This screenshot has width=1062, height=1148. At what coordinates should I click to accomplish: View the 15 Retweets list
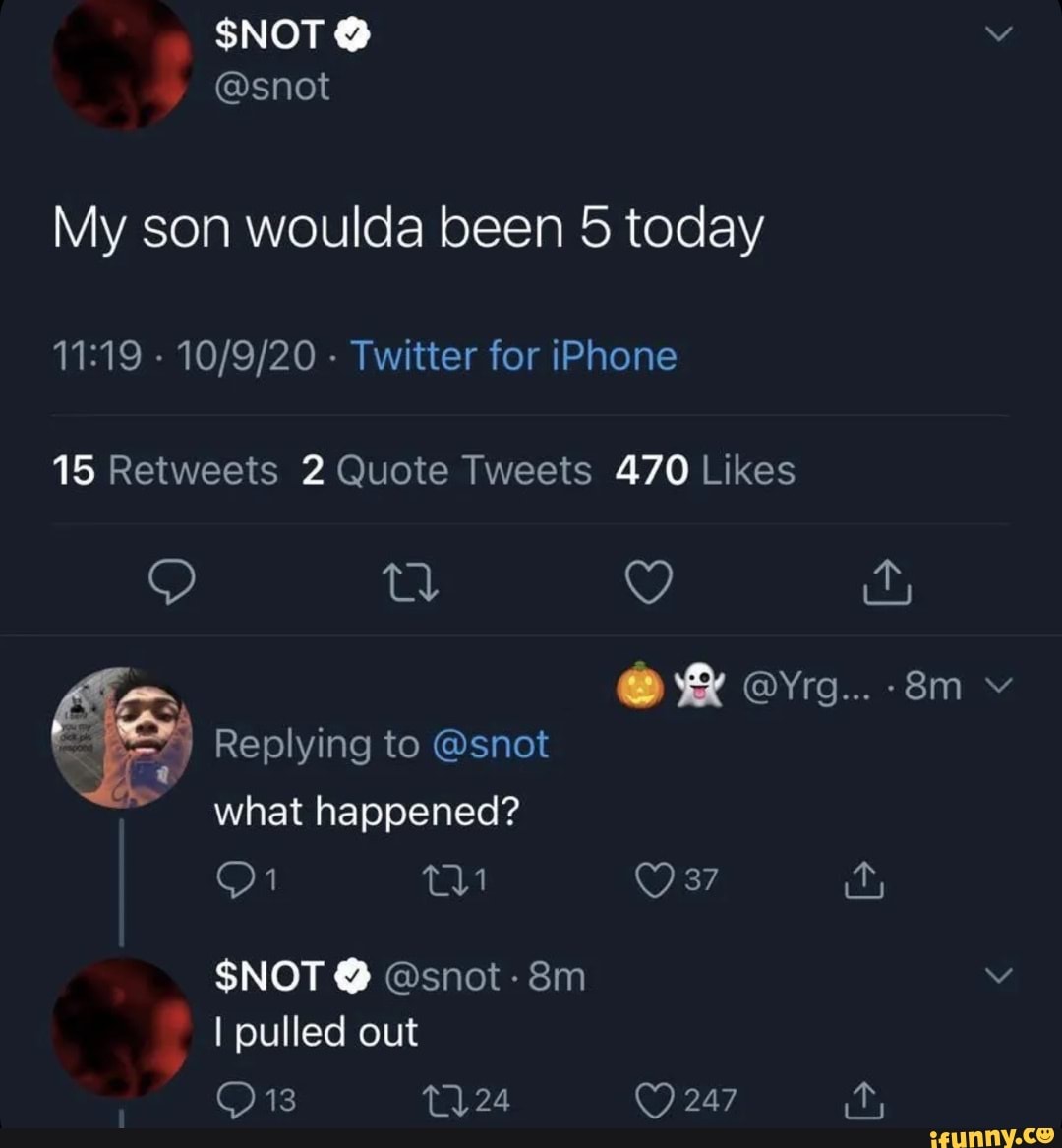coord(163,470)
